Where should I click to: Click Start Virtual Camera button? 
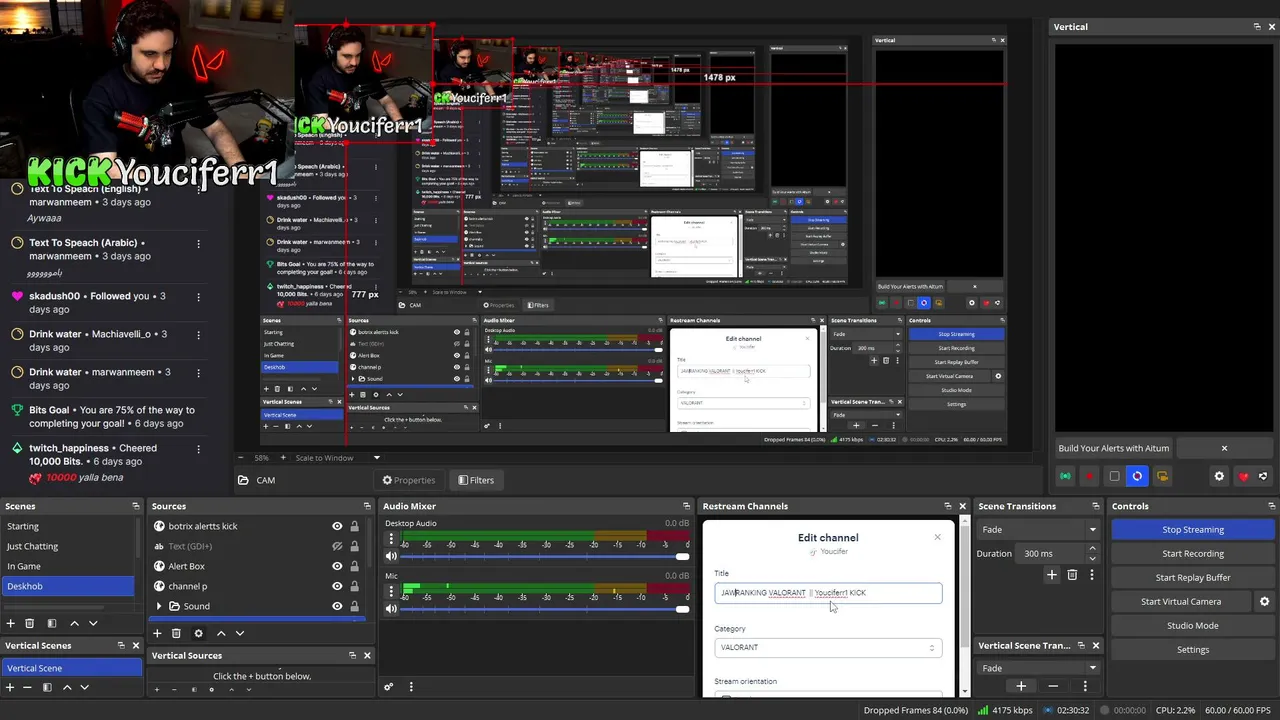pos(1181,602)
